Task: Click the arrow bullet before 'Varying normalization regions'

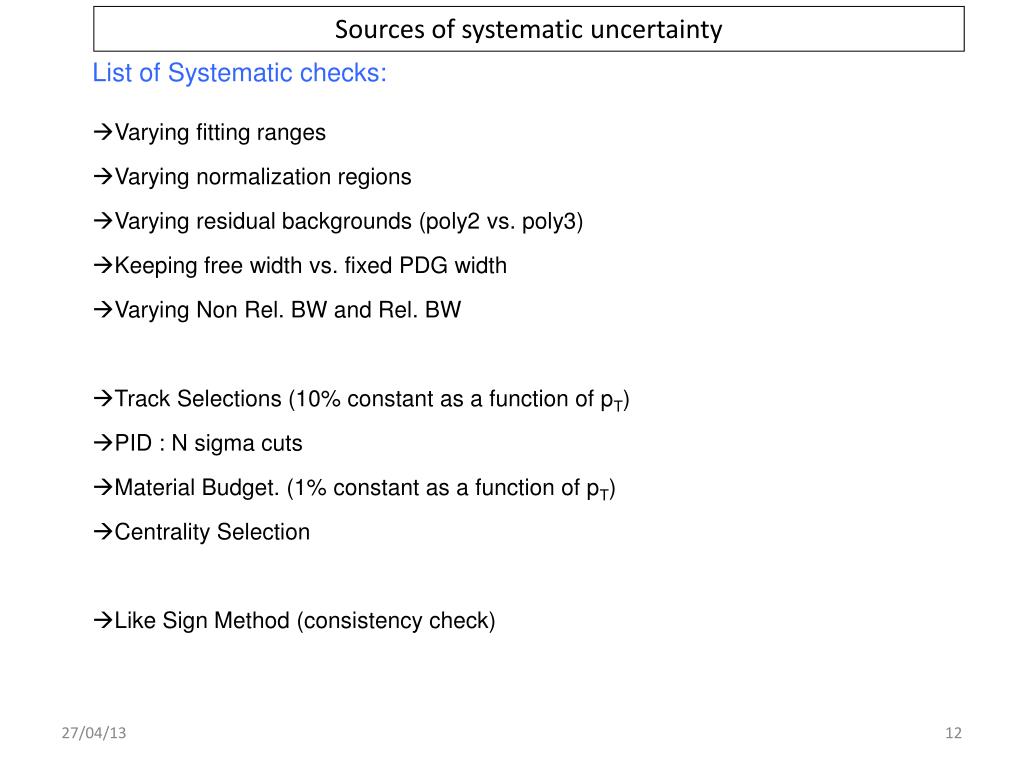Action: coord(103,177)
